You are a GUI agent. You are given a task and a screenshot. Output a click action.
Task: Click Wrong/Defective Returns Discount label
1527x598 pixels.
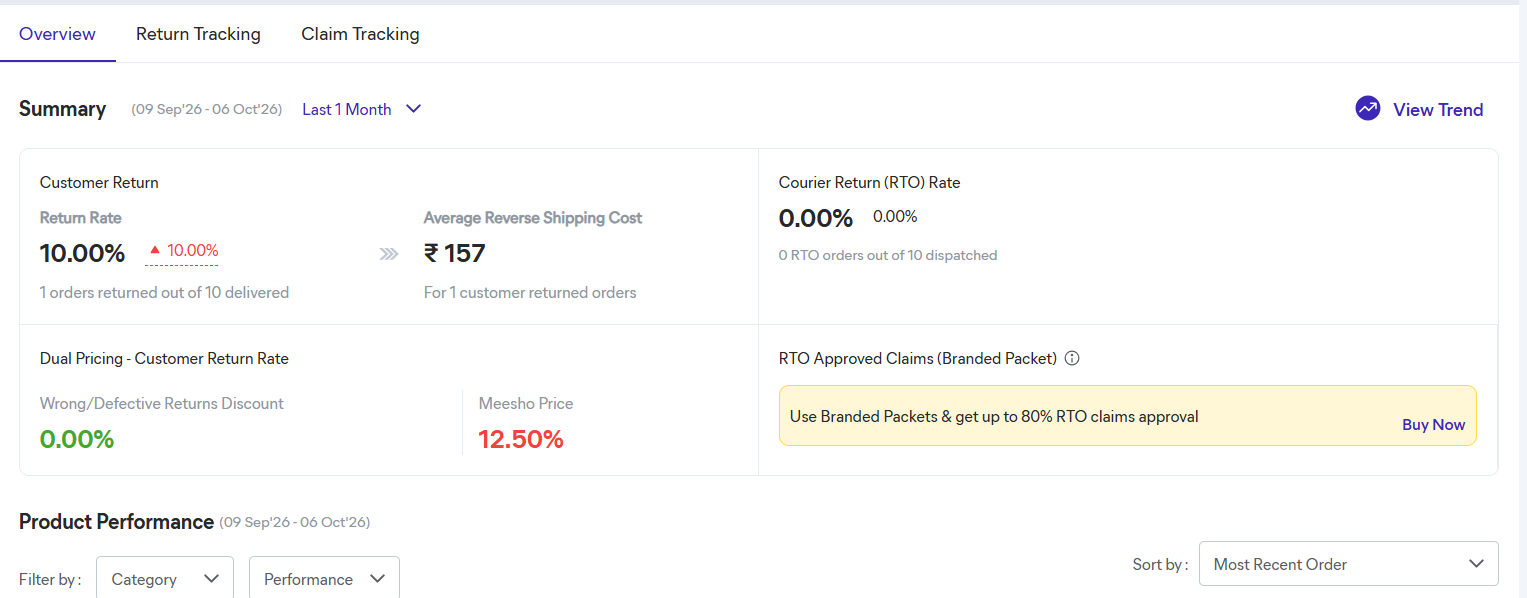162,404
